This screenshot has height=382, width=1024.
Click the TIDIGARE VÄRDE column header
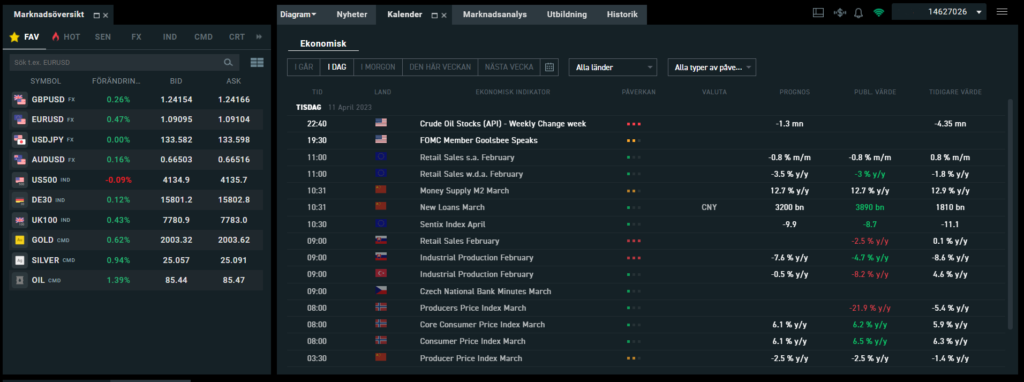point(955,92)
